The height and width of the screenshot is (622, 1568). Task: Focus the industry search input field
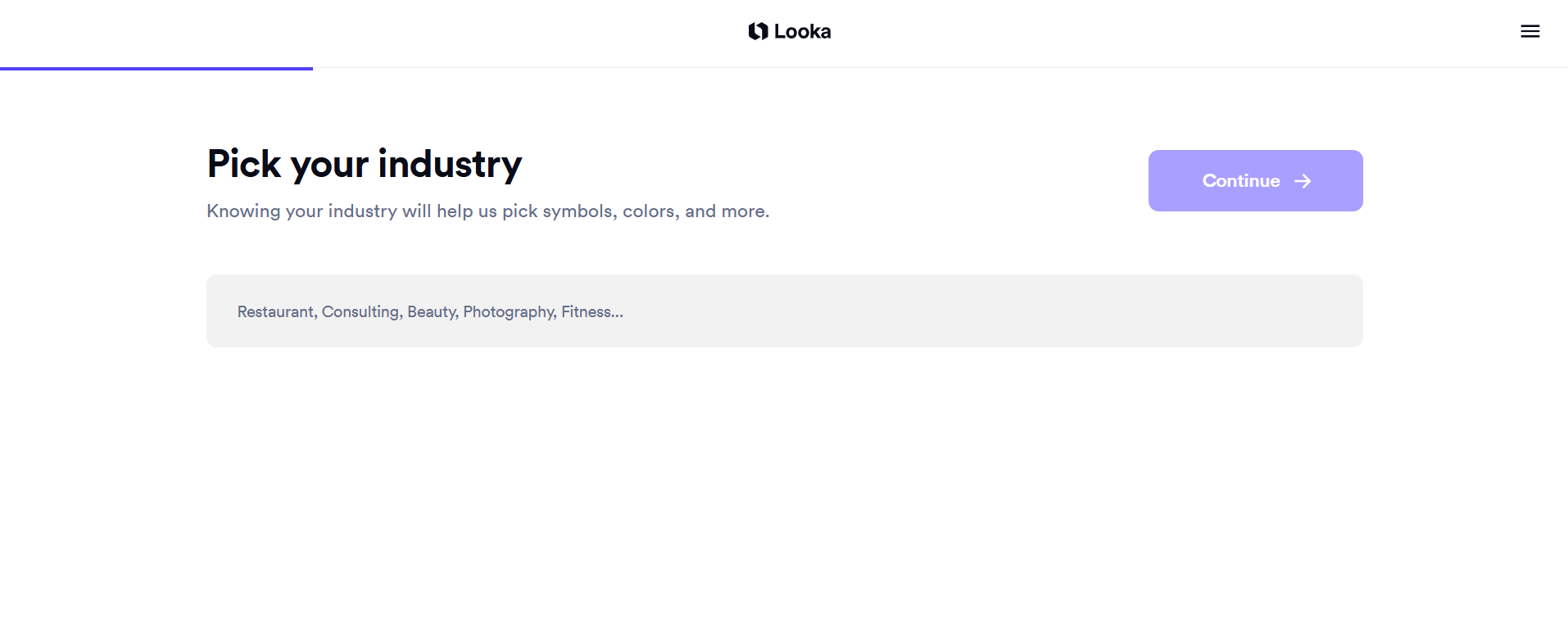784,311
